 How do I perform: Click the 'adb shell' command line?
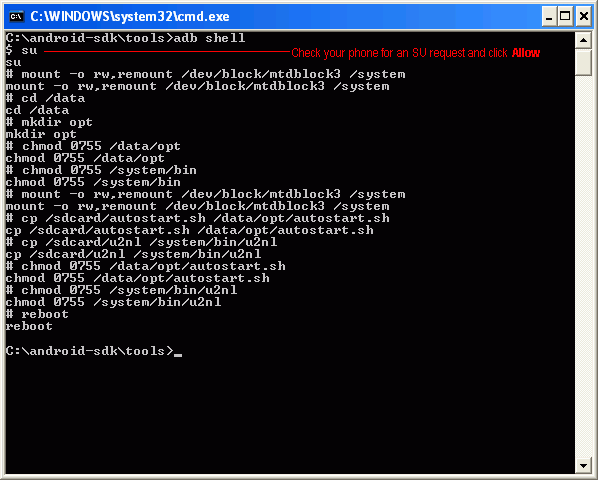point(125,38)
